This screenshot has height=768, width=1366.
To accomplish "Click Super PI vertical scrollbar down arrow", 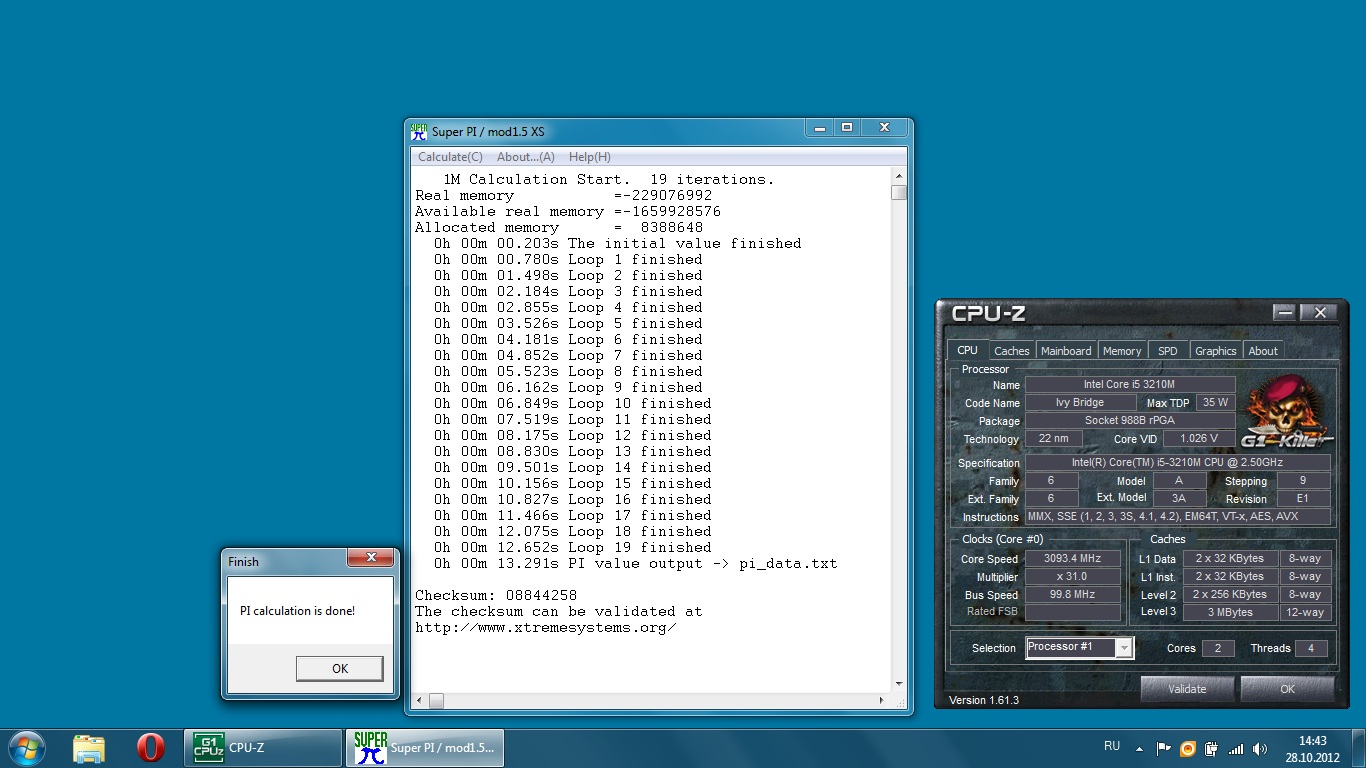I will click(x=899, y=684).
